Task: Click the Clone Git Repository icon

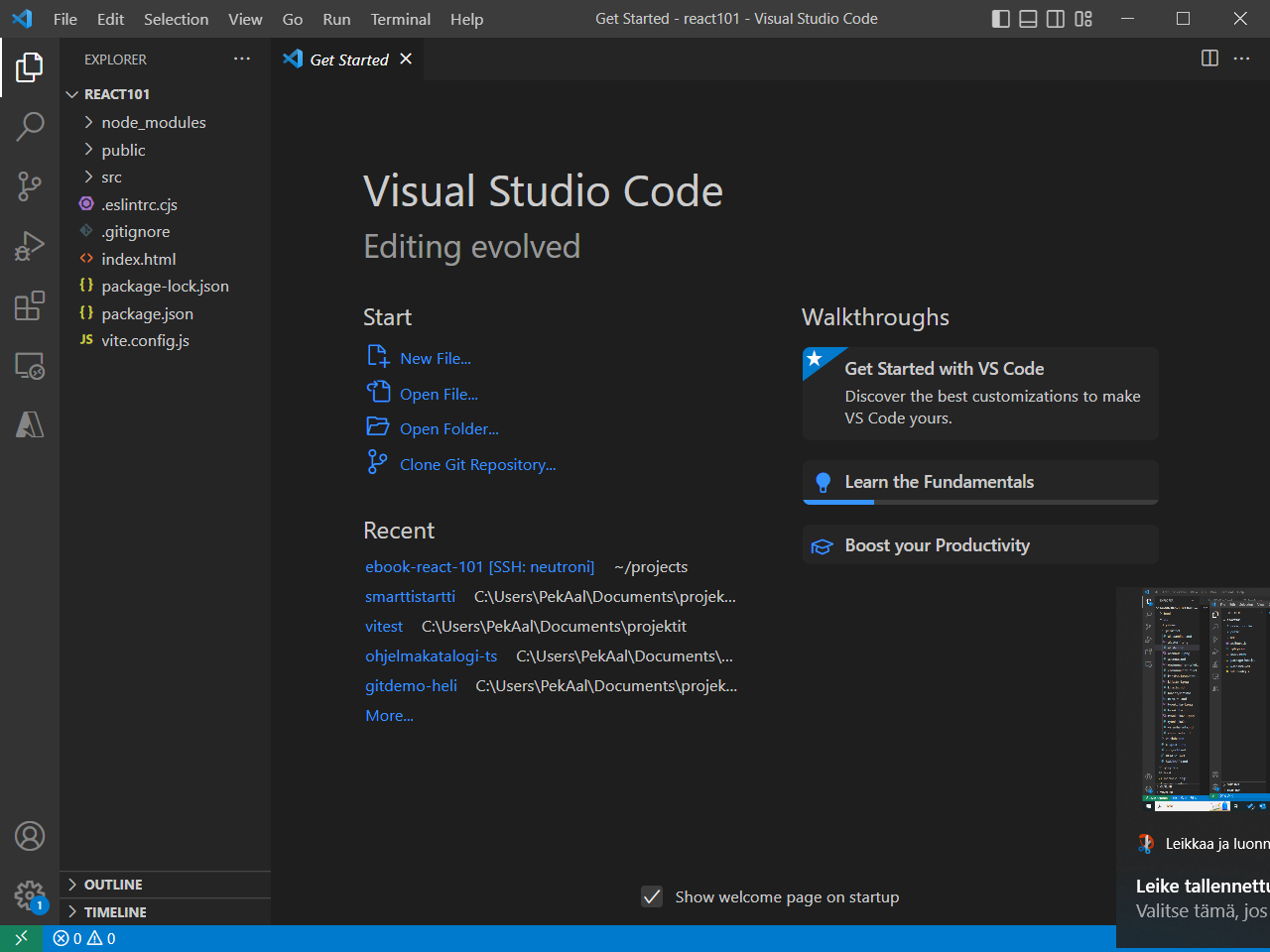Action: (377, 462)
